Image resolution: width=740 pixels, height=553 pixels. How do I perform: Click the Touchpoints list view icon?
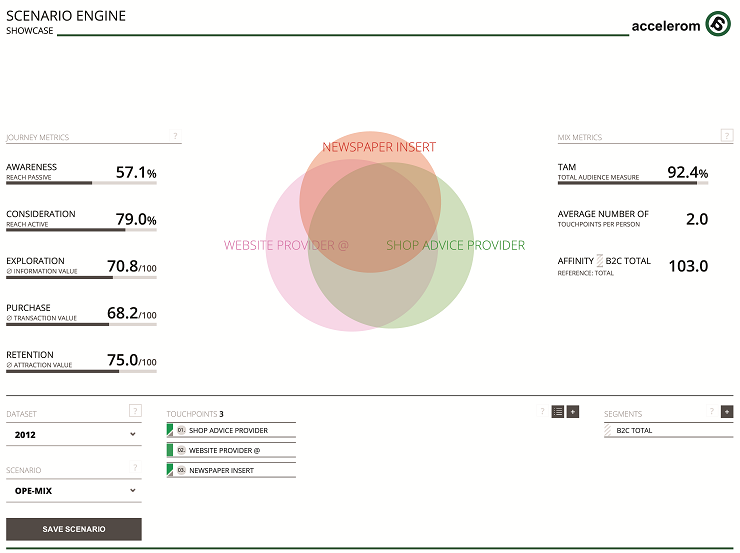(558, 411)
